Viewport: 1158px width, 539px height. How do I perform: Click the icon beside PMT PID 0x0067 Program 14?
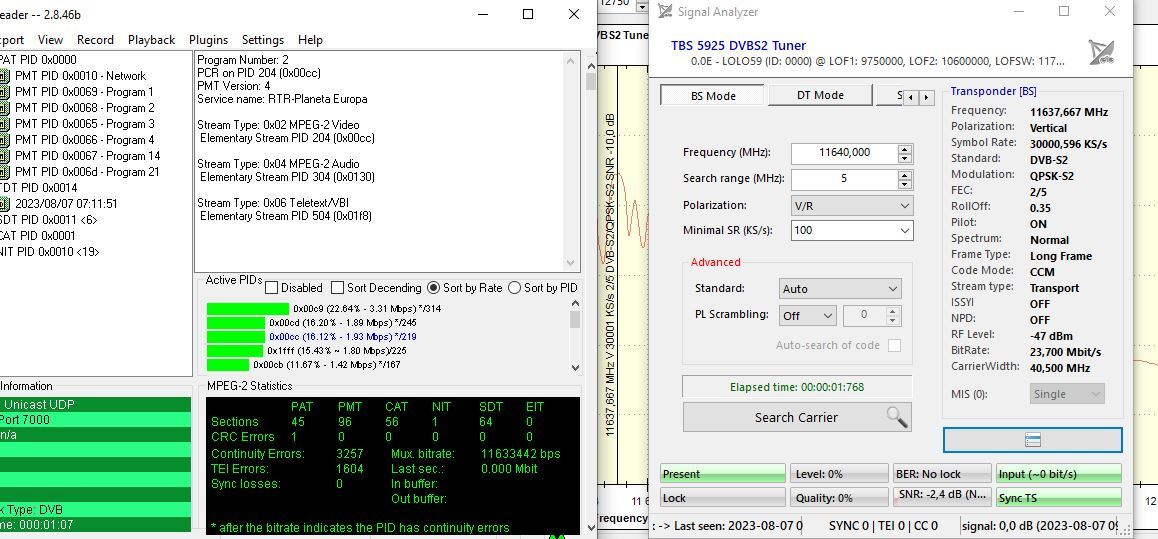tap(4, 156)
